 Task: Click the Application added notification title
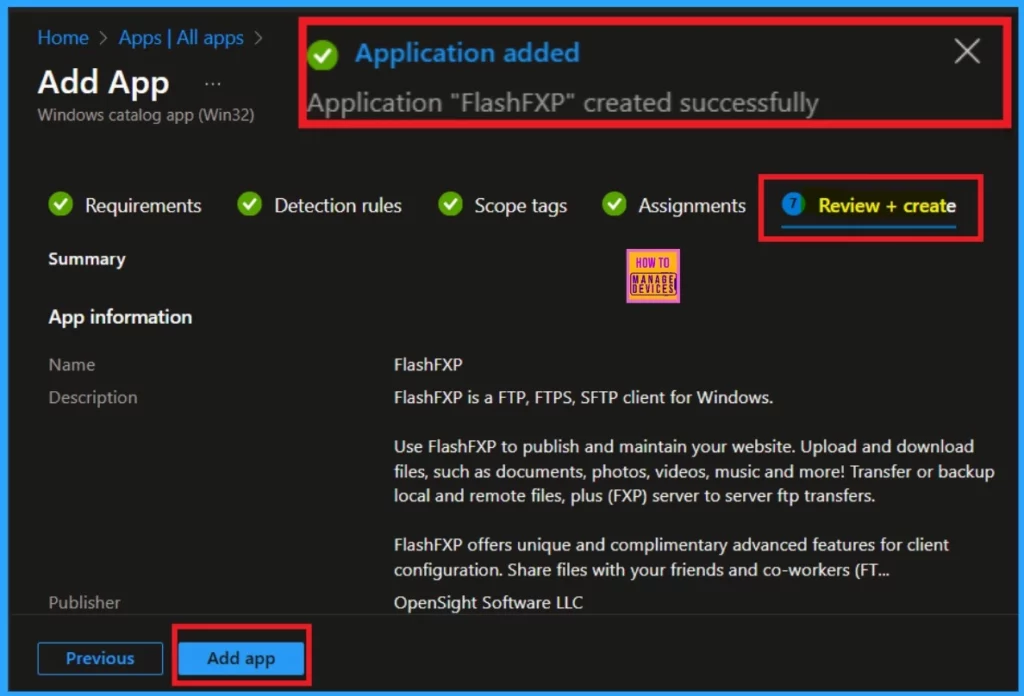(x=467, y=53)
